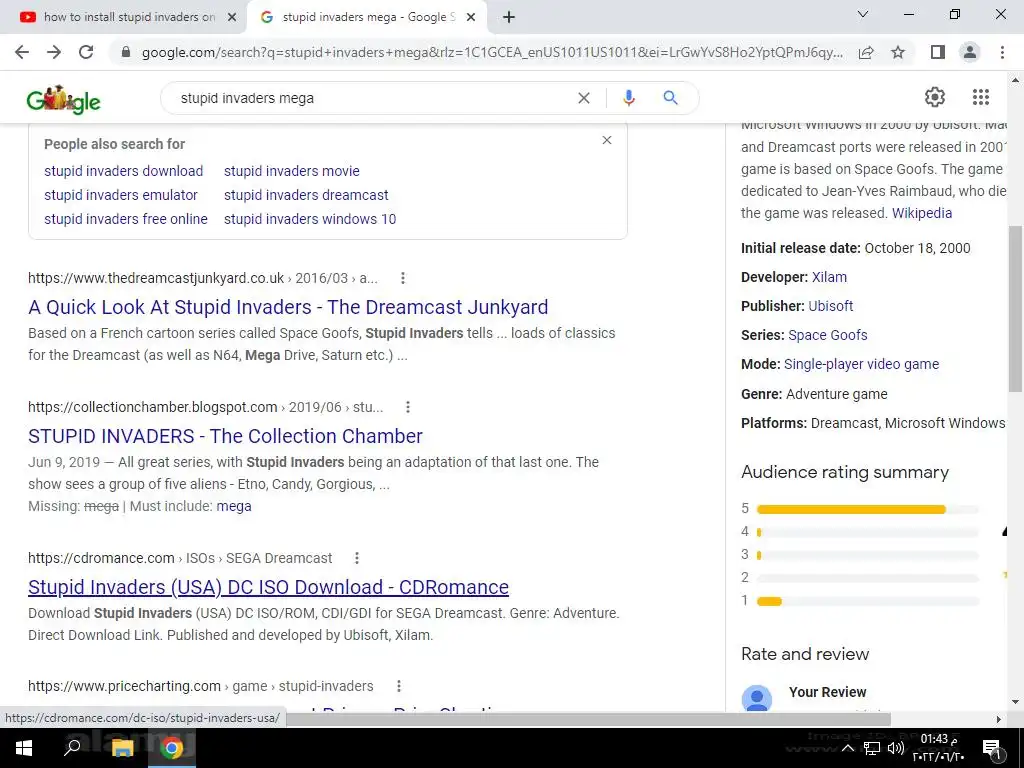The width and height of the screenshot is (1024, 768).
Task: Open the tab search chevron
Action: [x=863, y=14]
